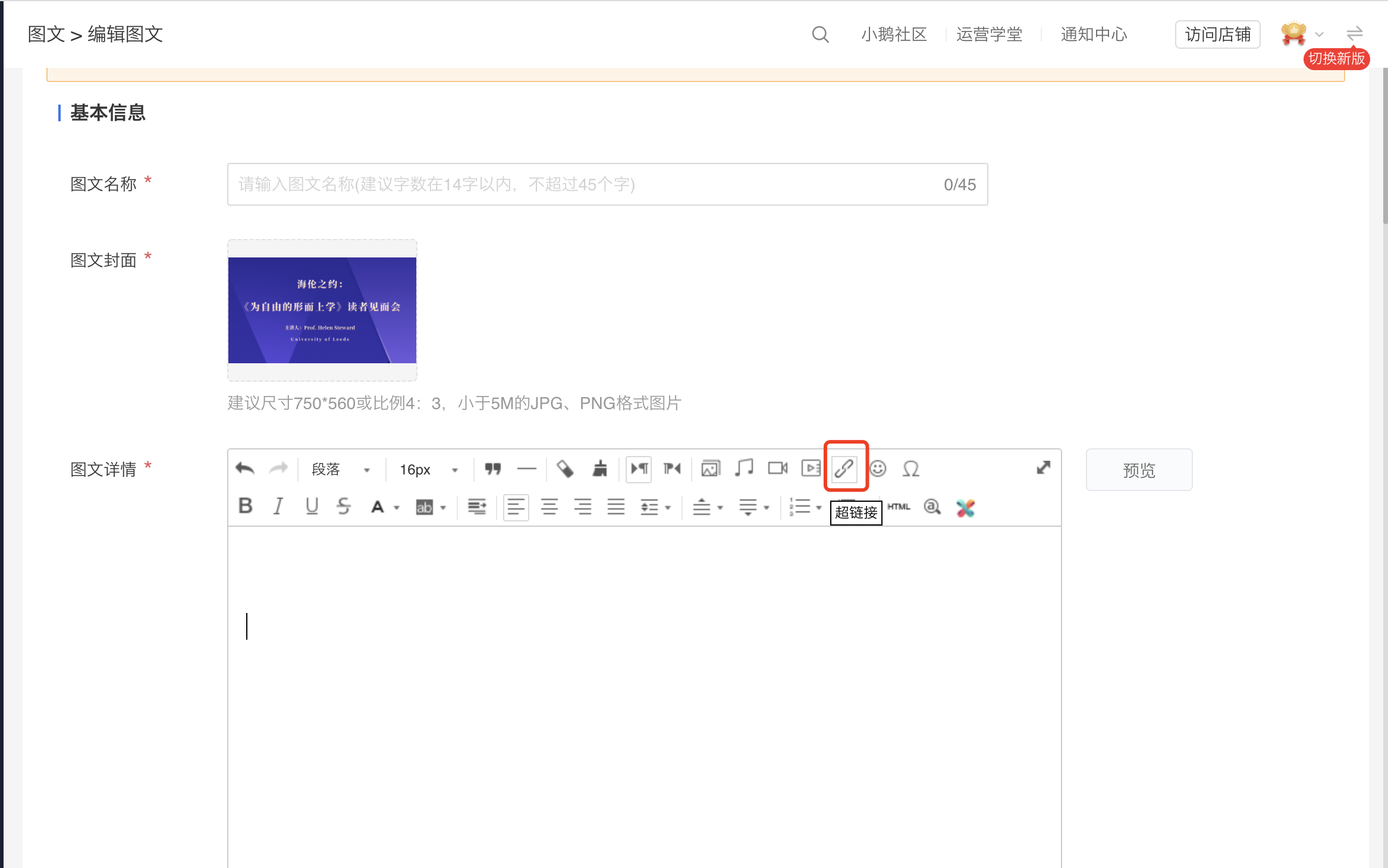Open the emoji smiley picker
The width and height of the screenshot is (1388, 868).
878,468
